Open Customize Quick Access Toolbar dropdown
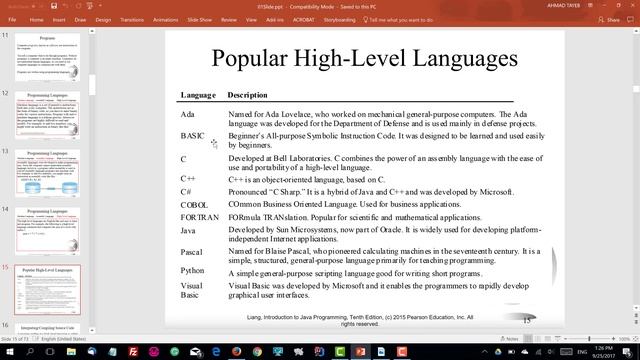The width and height of the screenshot is (640, 360). click(100, 6)
